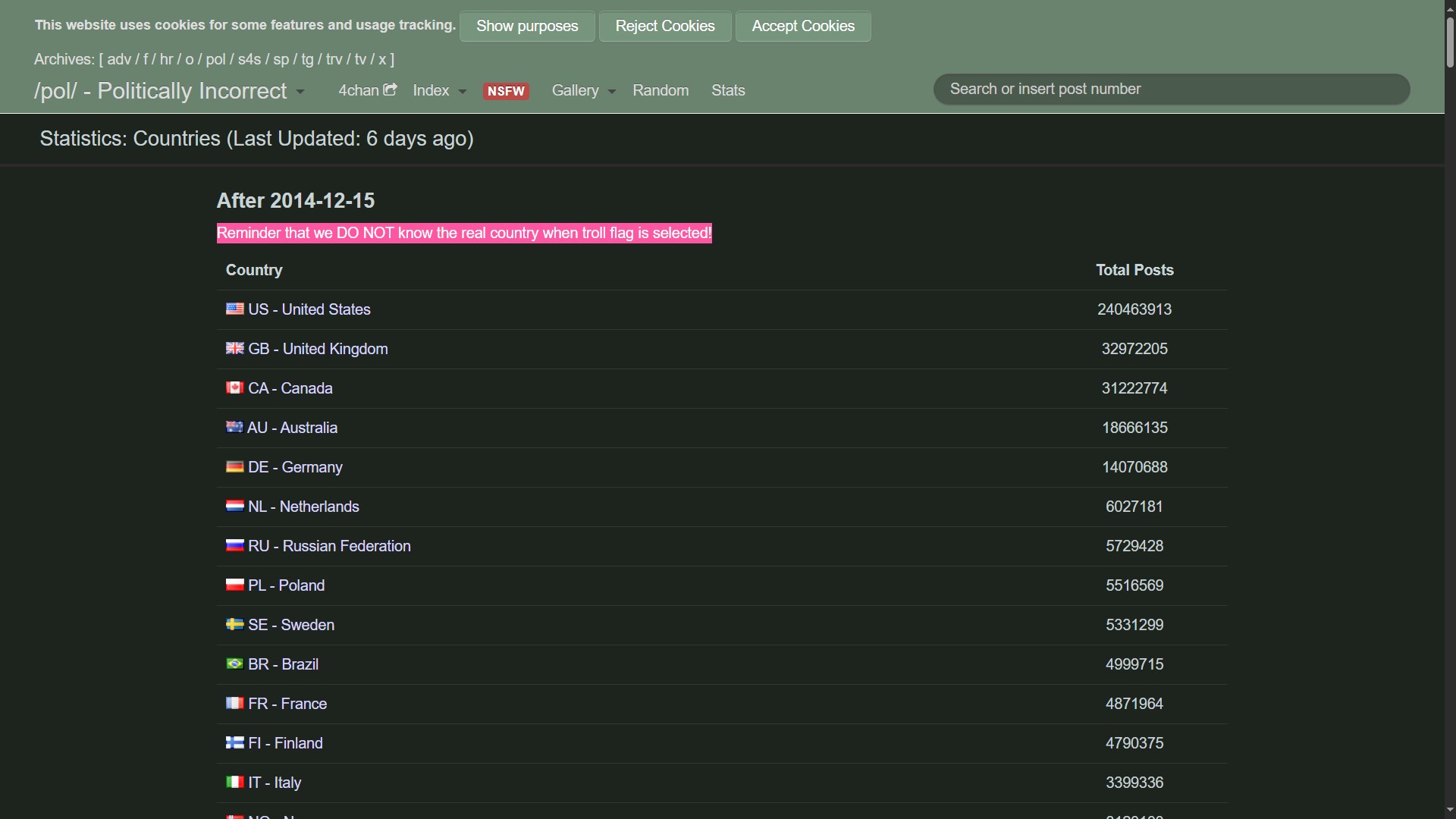Open the tg archive link
1456x819 pixels.
(x=307, y=59)
